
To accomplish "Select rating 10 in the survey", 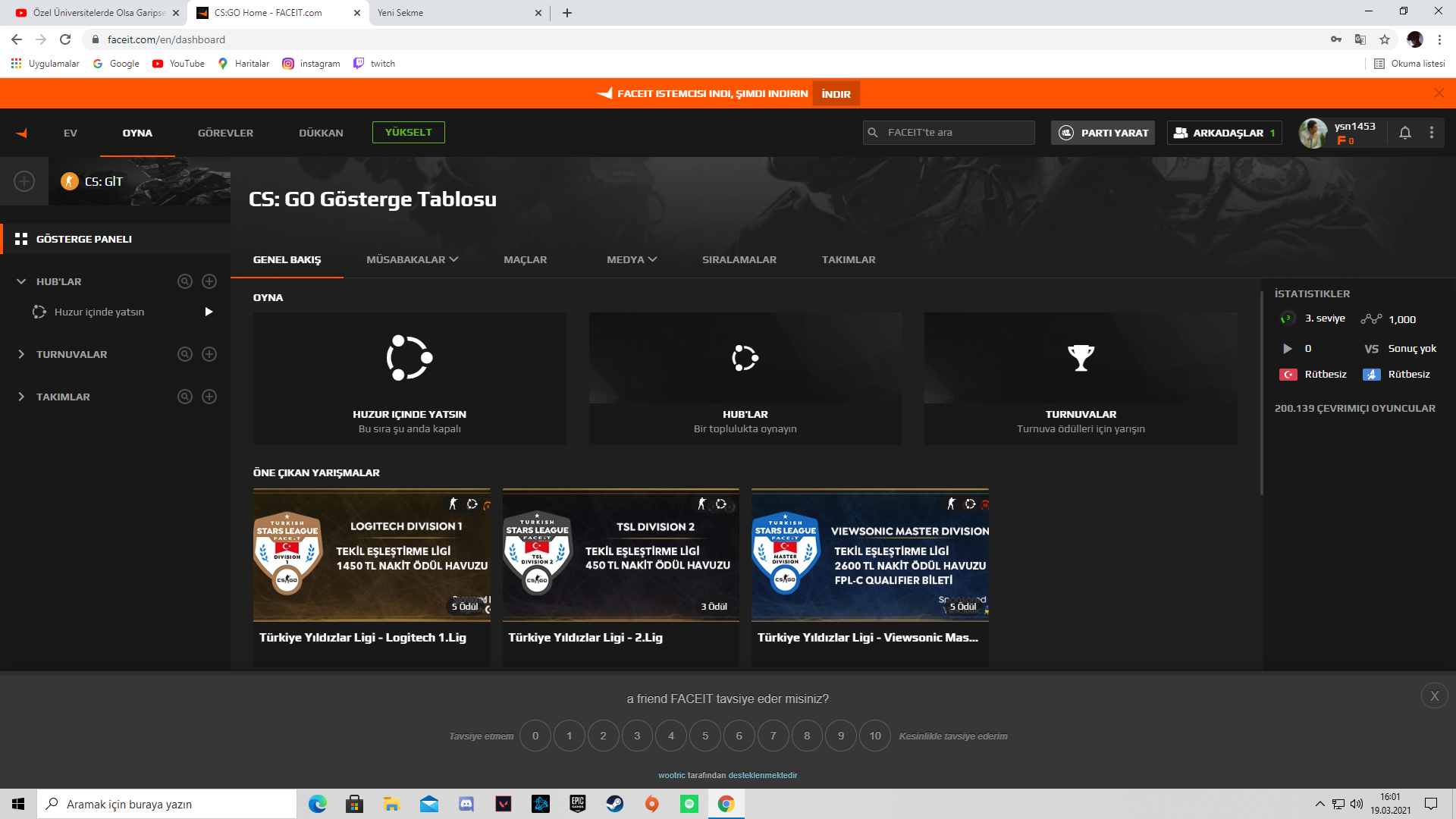I will pos(874,736).
